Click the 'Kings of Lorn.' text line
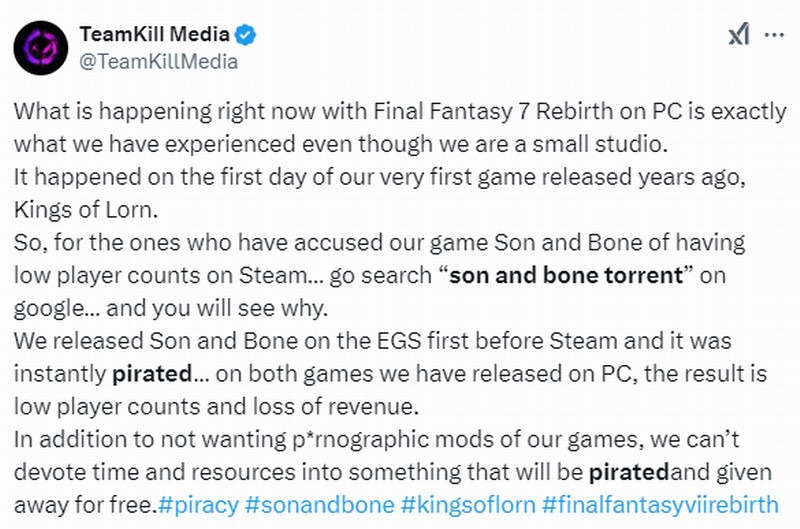This screenshot has height=529, width=800. pos(86,210)
